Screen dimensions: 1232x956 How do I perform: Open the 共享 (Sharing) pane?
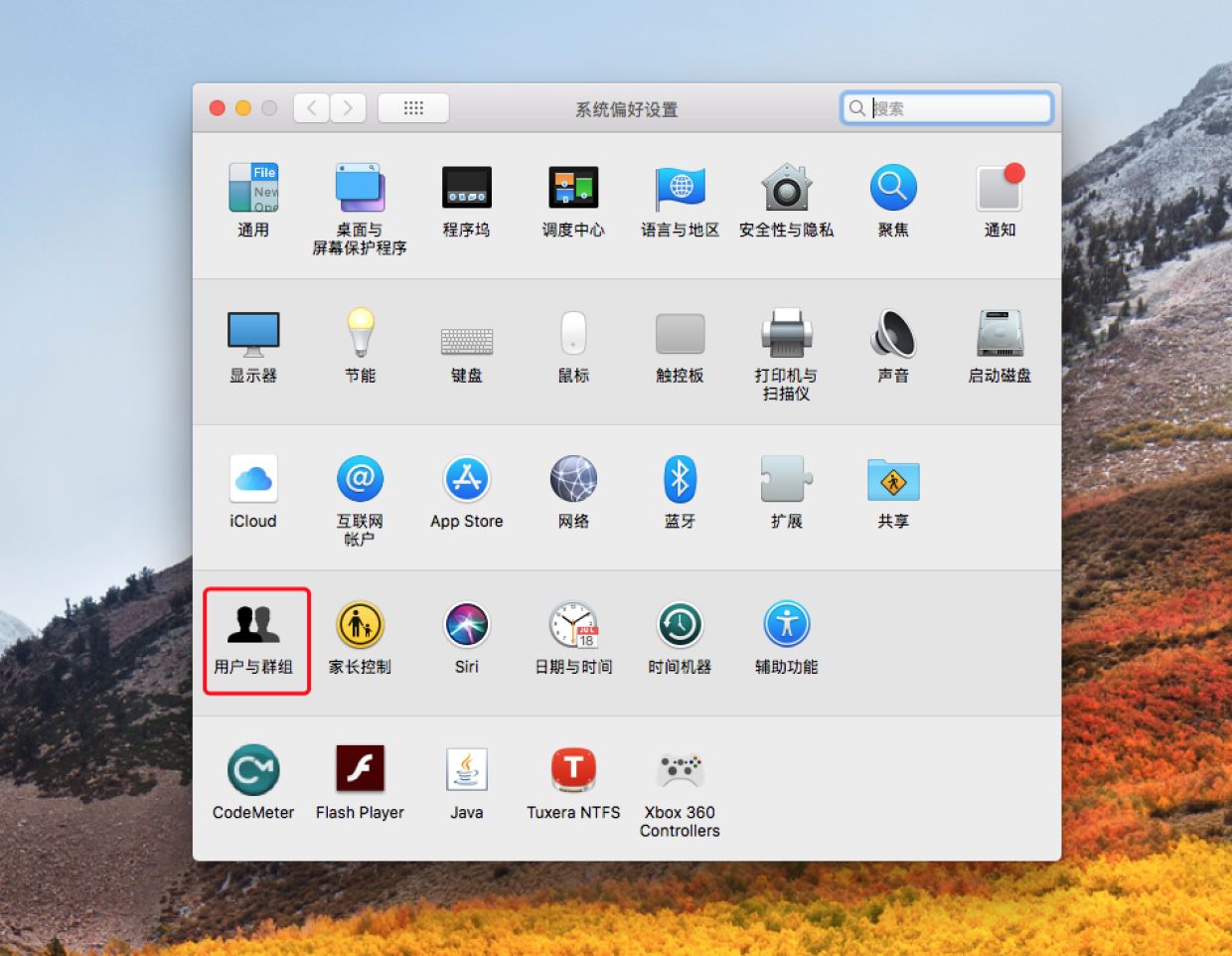tap(893, 492)
